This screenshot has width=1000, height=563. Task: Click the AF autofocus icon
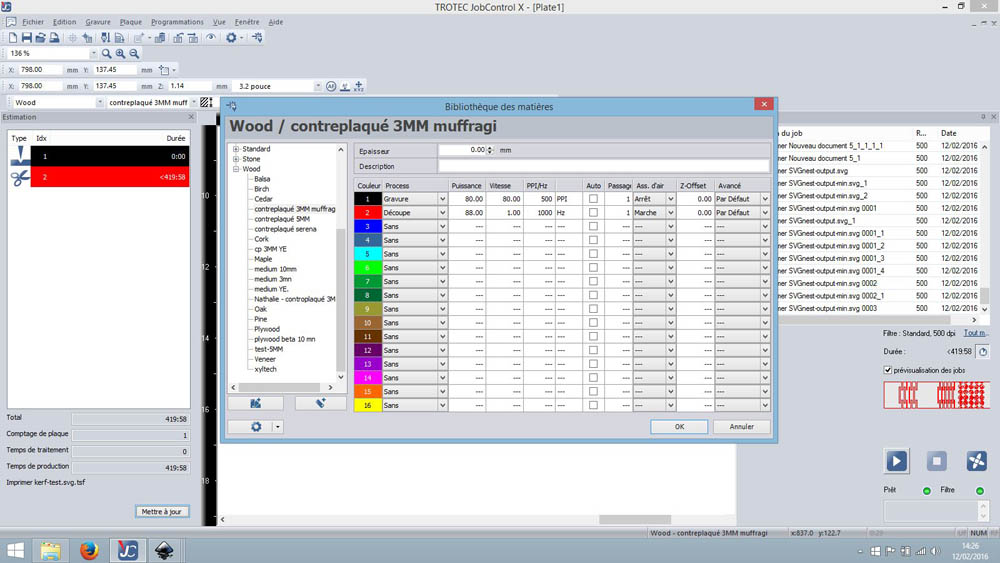[x=331, y=86]
